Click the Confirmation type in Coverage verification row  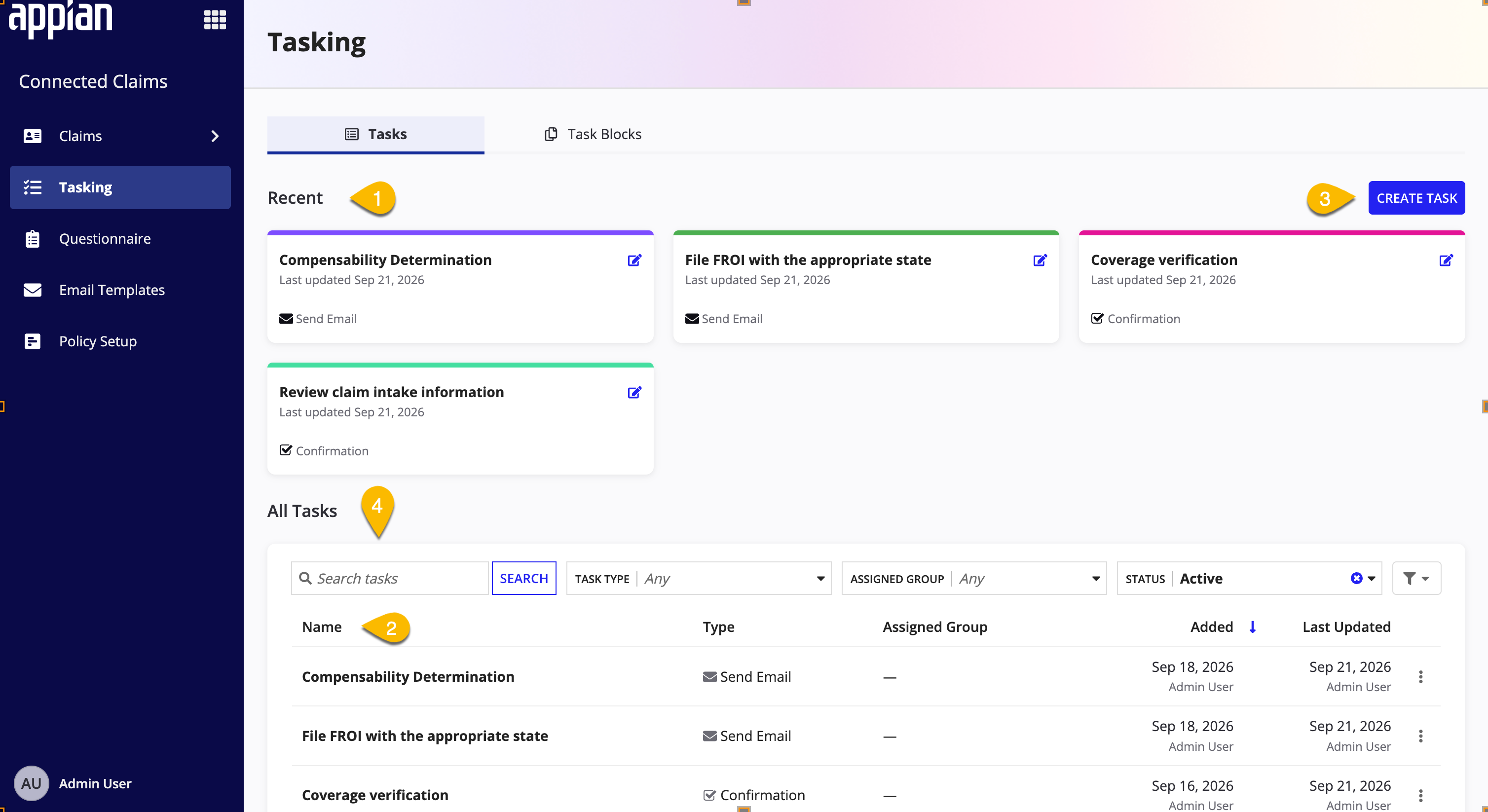(x=754, y=795)
